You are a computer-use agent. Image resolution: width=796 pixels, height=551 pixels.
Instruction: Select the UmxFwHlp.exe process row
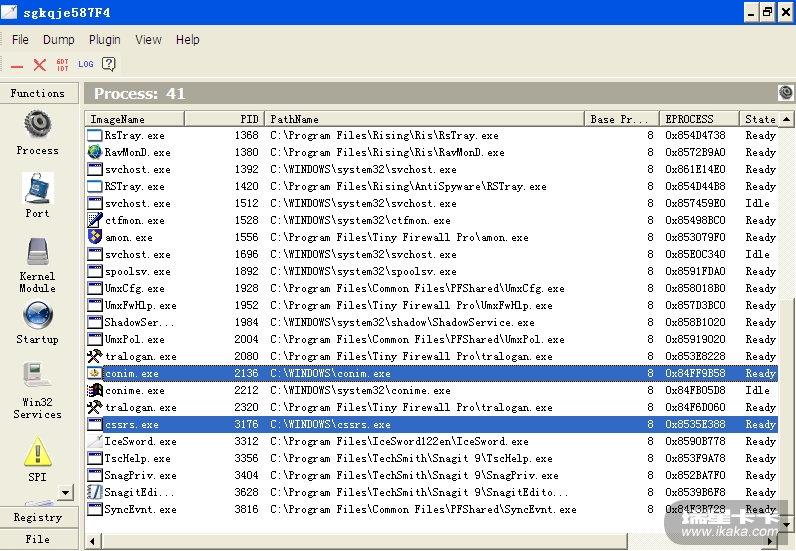coord(432,305)
